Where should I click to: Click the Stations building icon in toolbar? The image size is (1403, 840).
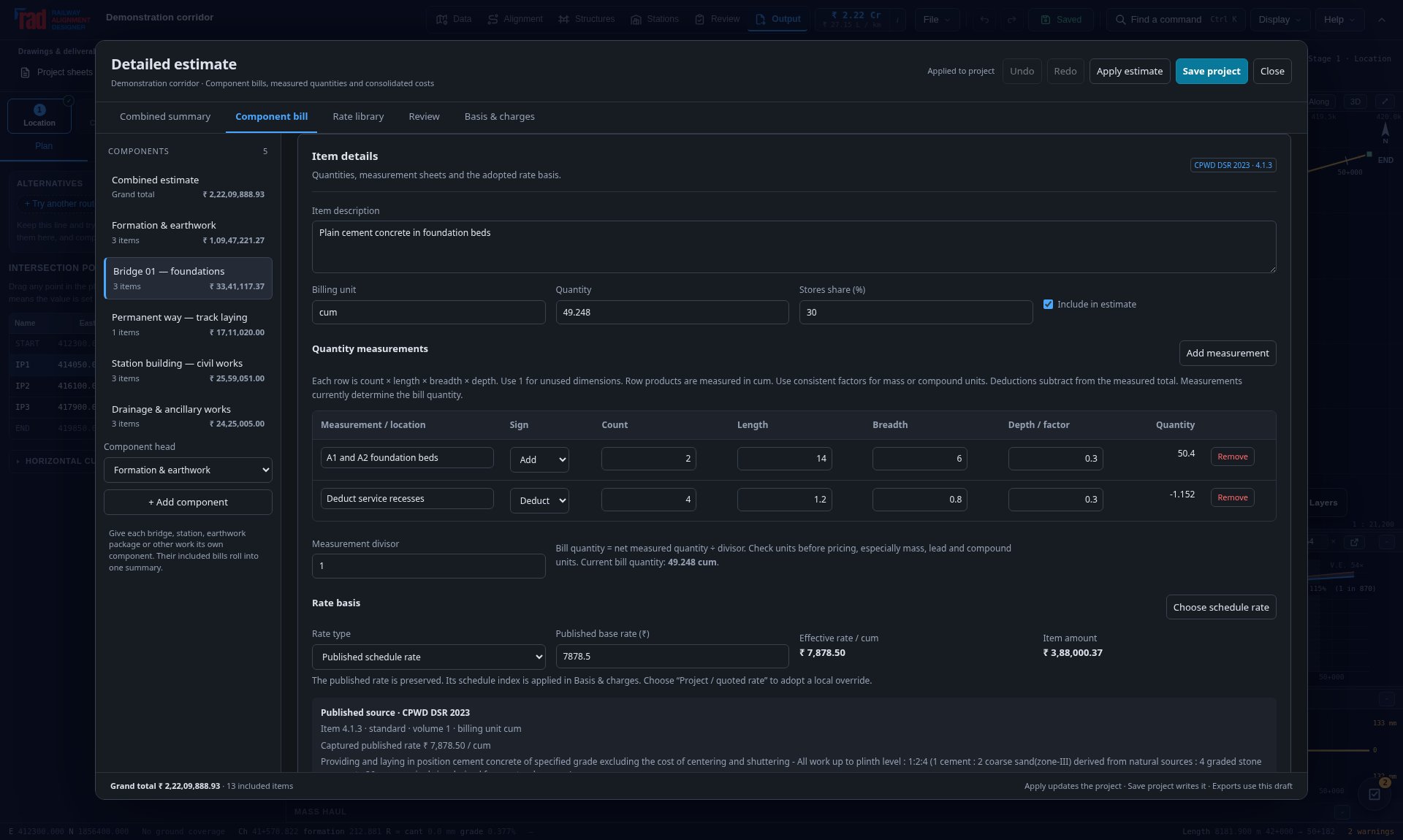click(636, 20)
